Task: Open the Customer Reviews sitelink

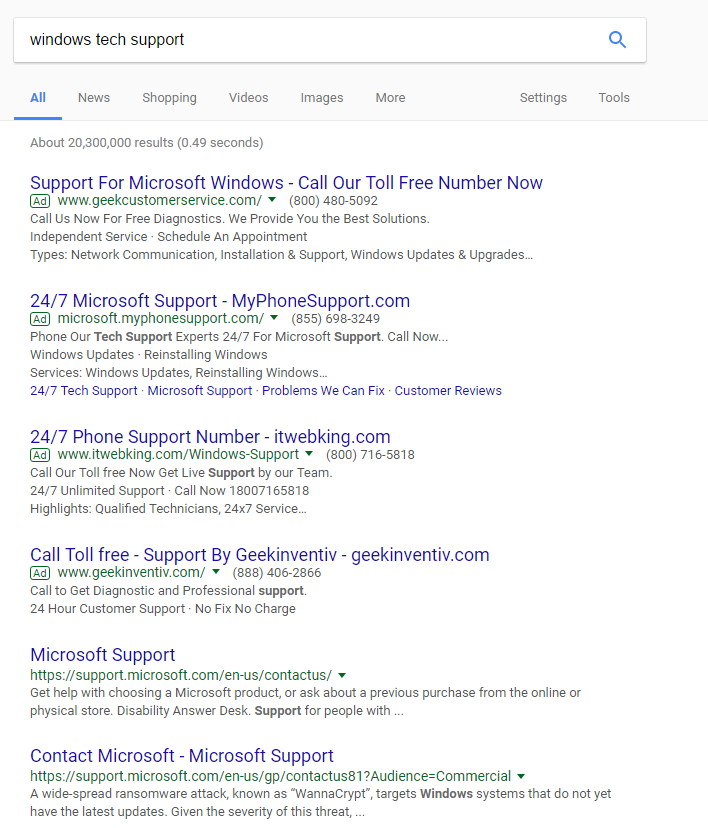Action: point(448,391)
